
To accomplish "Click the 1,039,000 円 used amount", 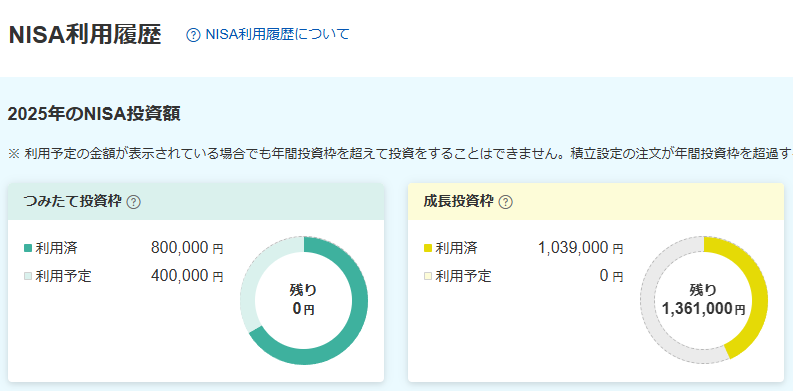I will tap(581, 248).
